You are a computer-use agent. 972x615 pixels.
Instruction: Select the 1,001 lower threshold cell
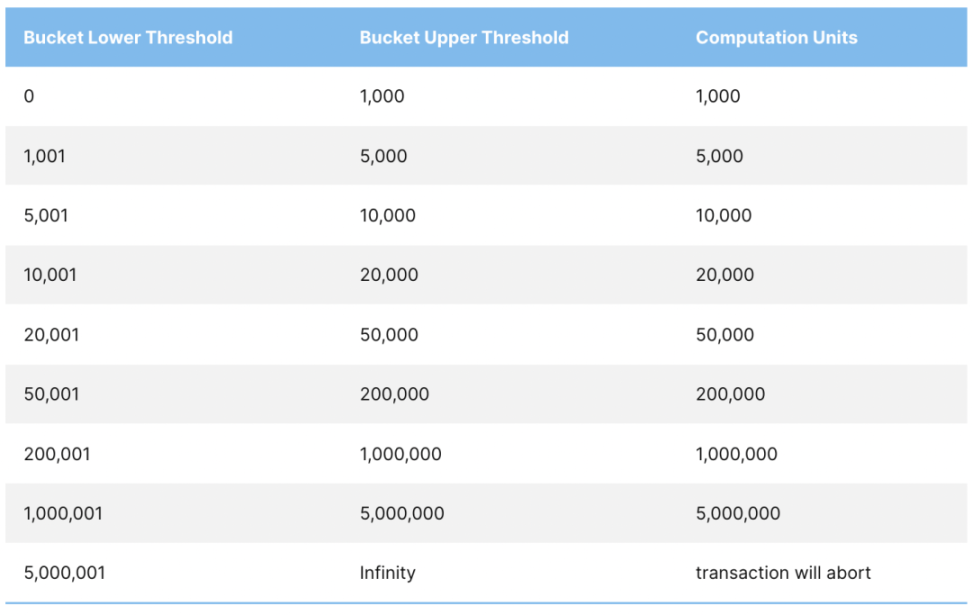pos(45,156)
